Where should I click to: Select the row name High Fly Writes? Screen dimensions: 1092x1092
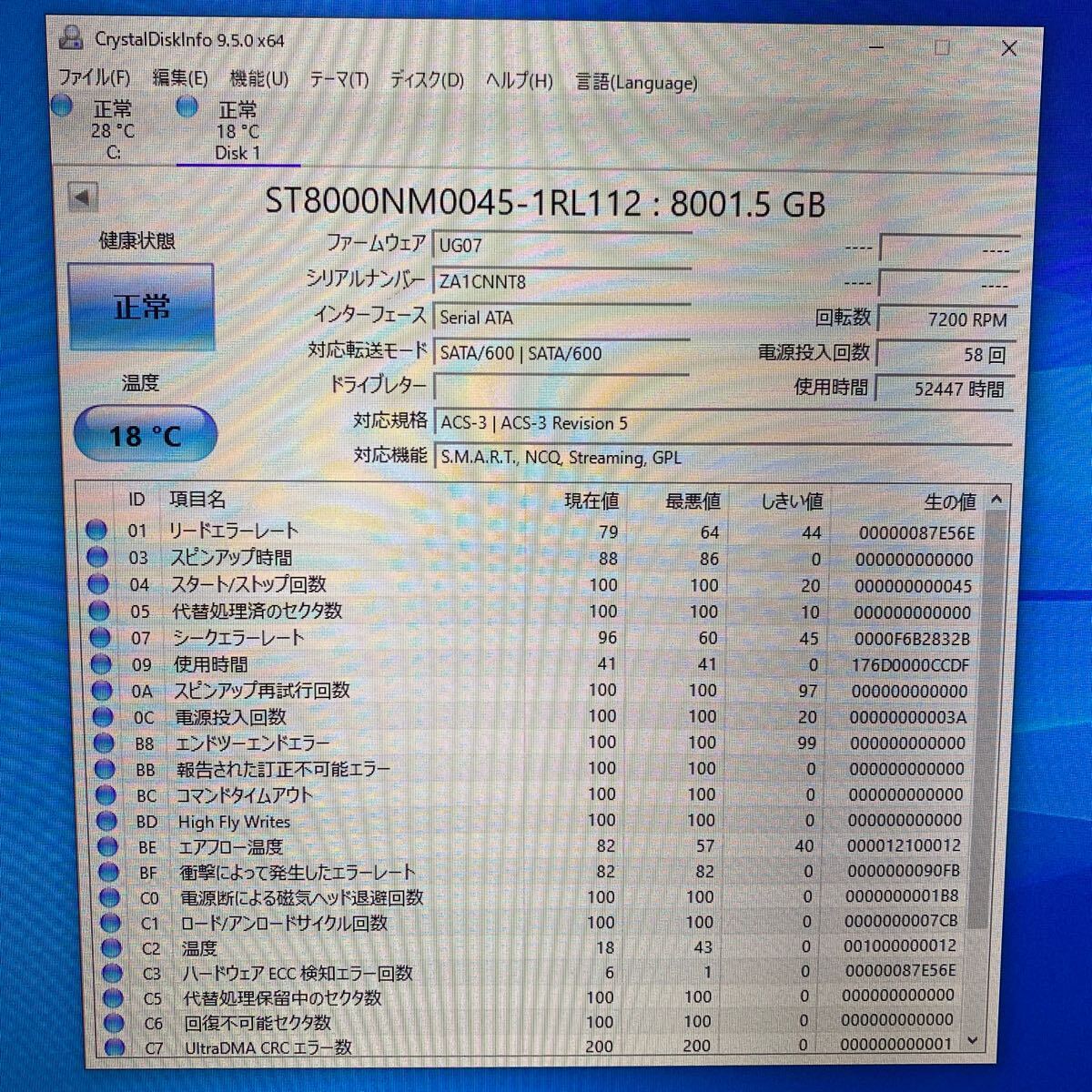click(x=235, y=822)
